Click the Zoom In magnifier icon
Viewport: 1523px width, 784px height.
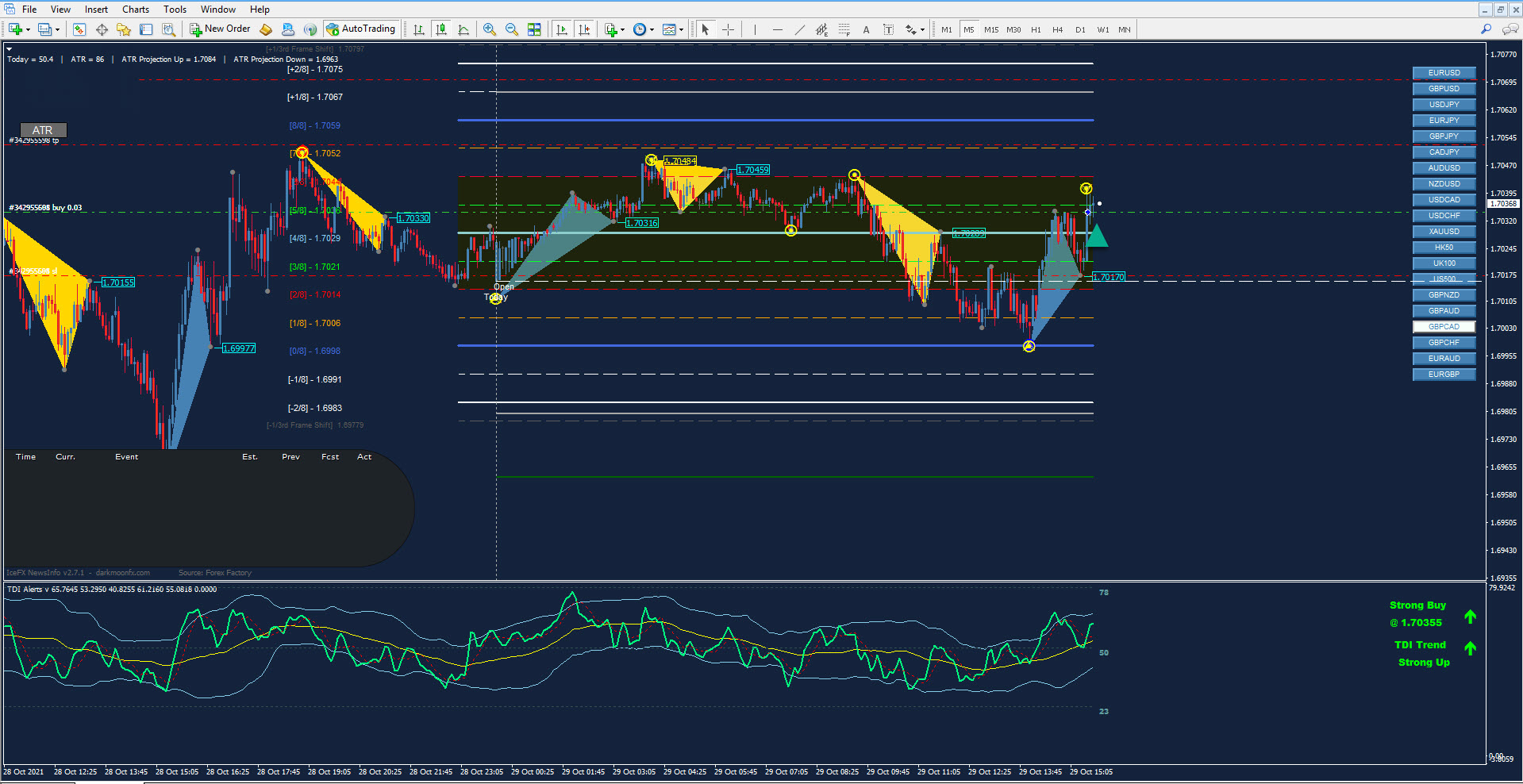[490, 29]
